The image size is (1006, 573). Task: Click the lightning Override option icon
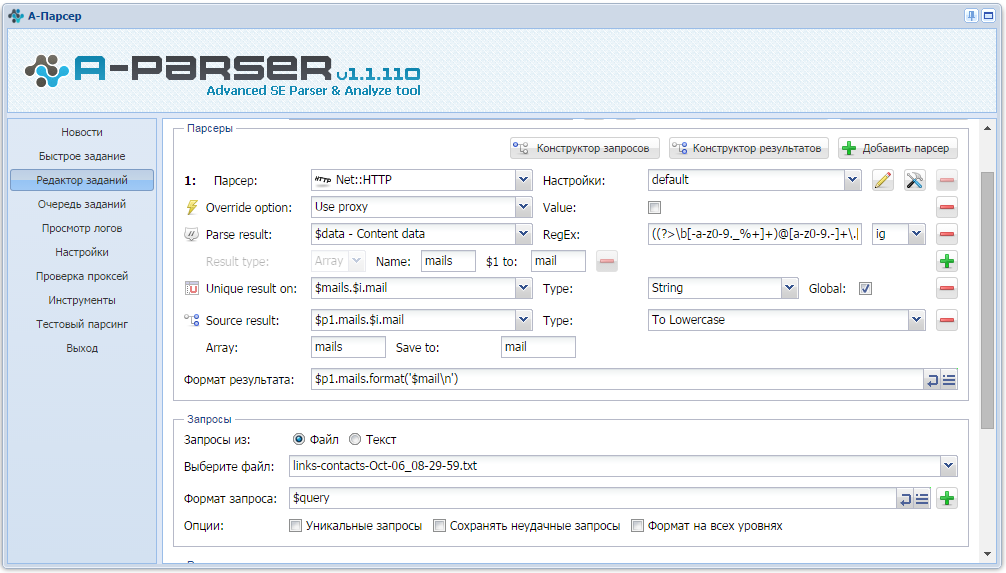(192, 207)
